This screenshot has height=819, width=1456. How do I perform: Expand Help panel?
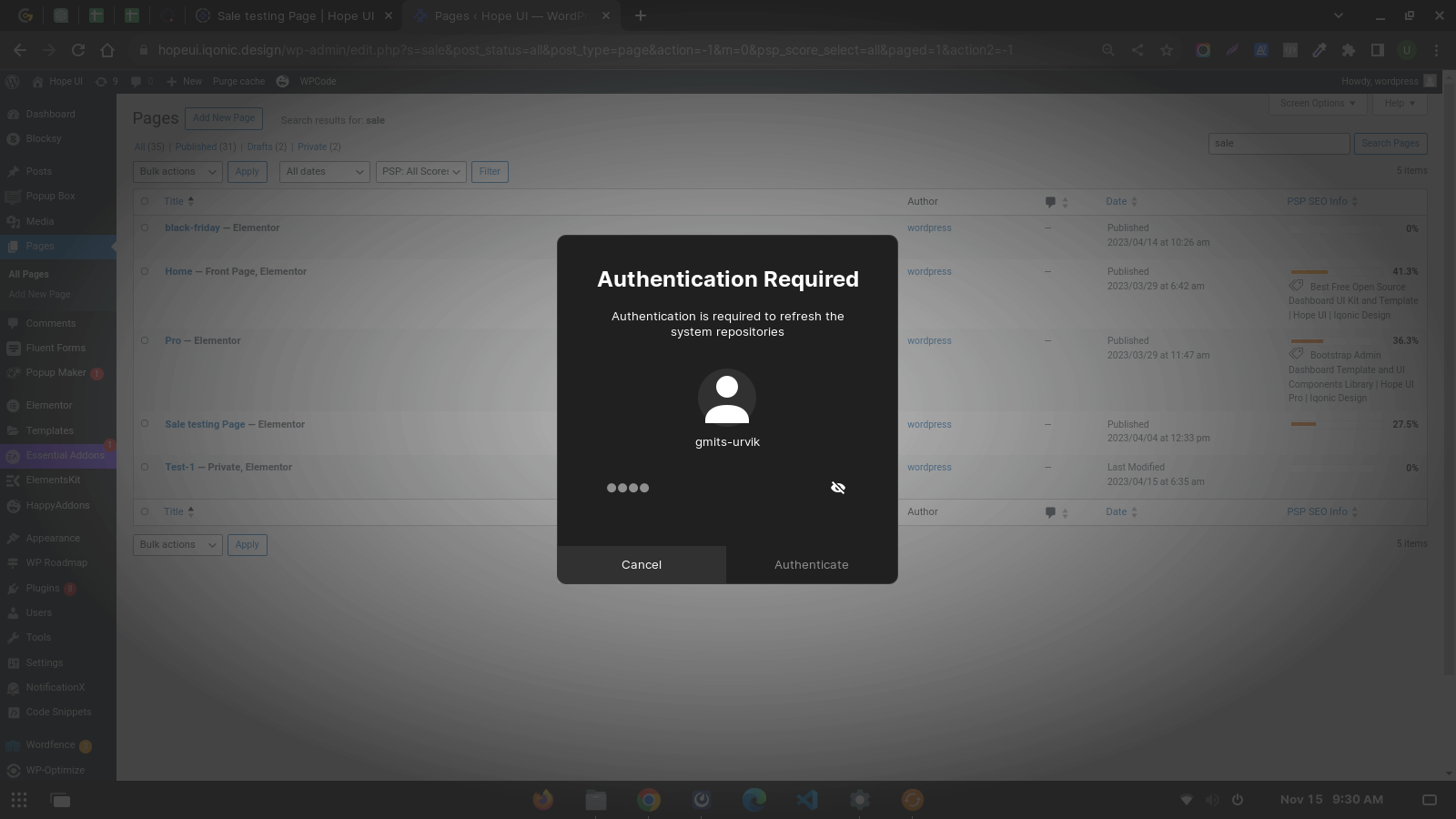coord(1400,104)
